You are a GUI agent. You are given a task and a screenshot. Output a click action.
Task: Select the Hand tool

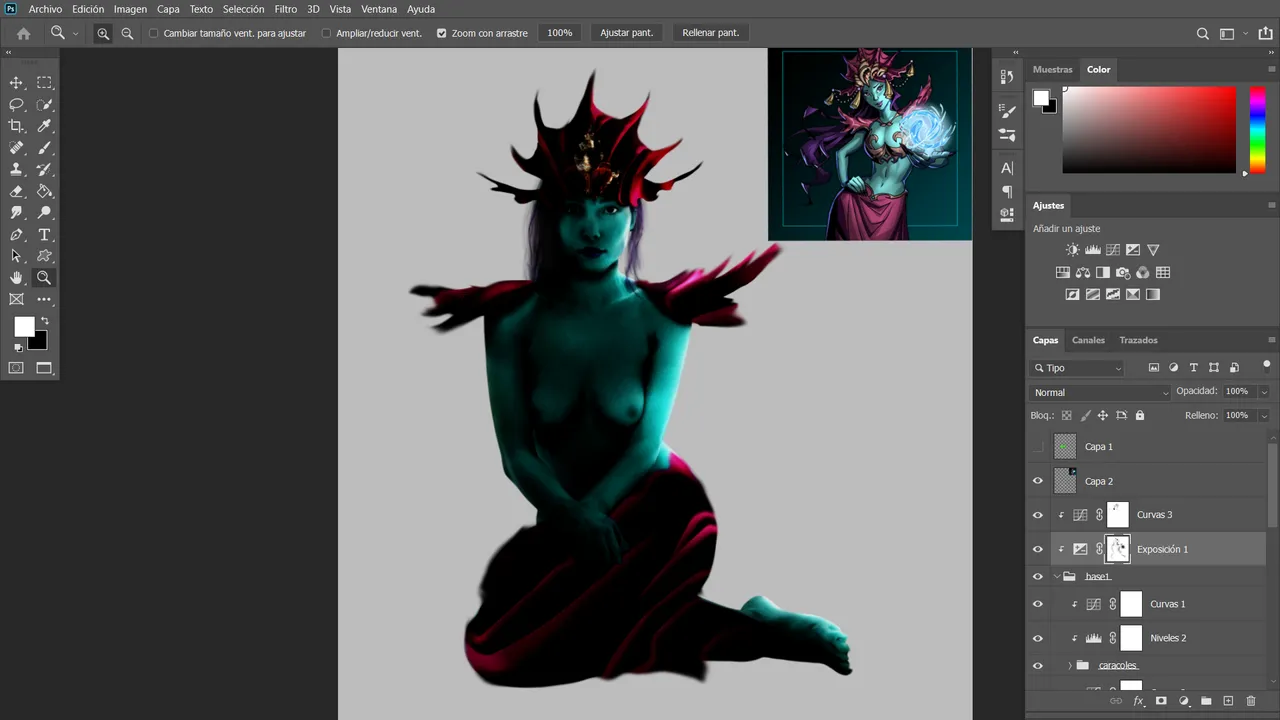click(x=16, y=278)
